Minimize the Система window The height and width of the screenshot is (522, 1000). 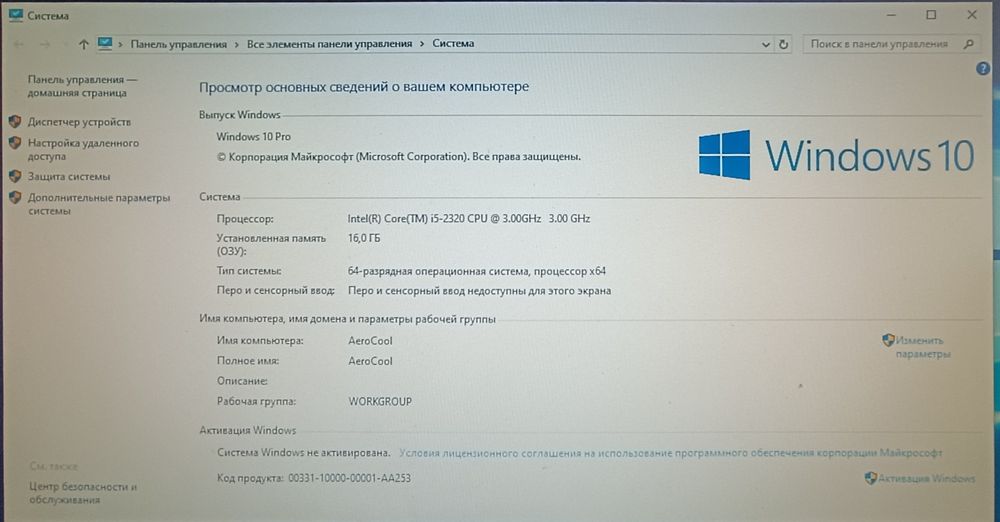click(892, 15)
